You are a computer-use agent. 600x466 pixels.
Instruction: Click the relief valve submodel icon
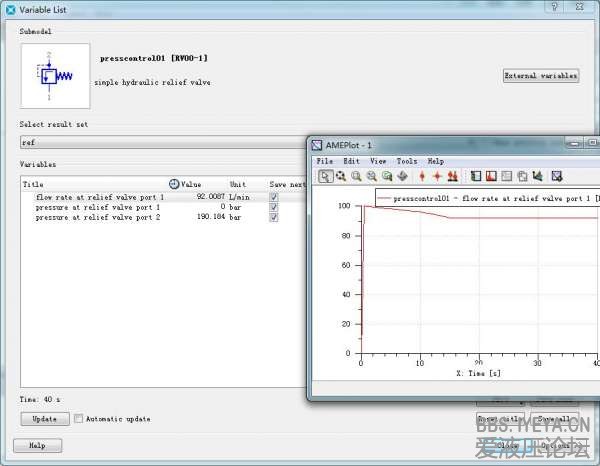(x=48, y=77)
